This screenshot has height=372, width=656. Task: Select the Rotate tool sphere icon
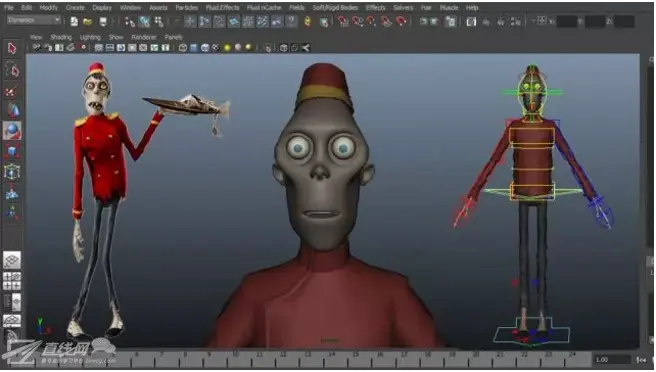click(12, 131)
